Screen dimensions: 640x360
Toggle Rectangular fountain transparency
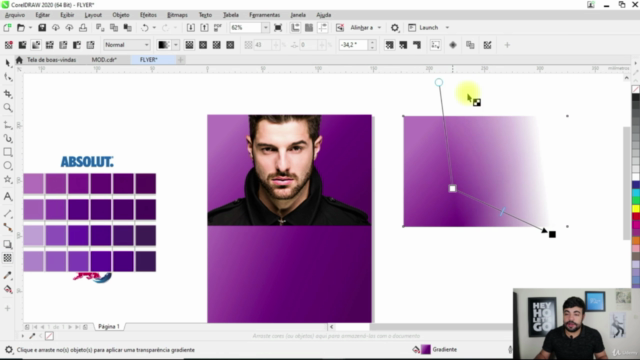pyautogui.click(x=230, y=45)
